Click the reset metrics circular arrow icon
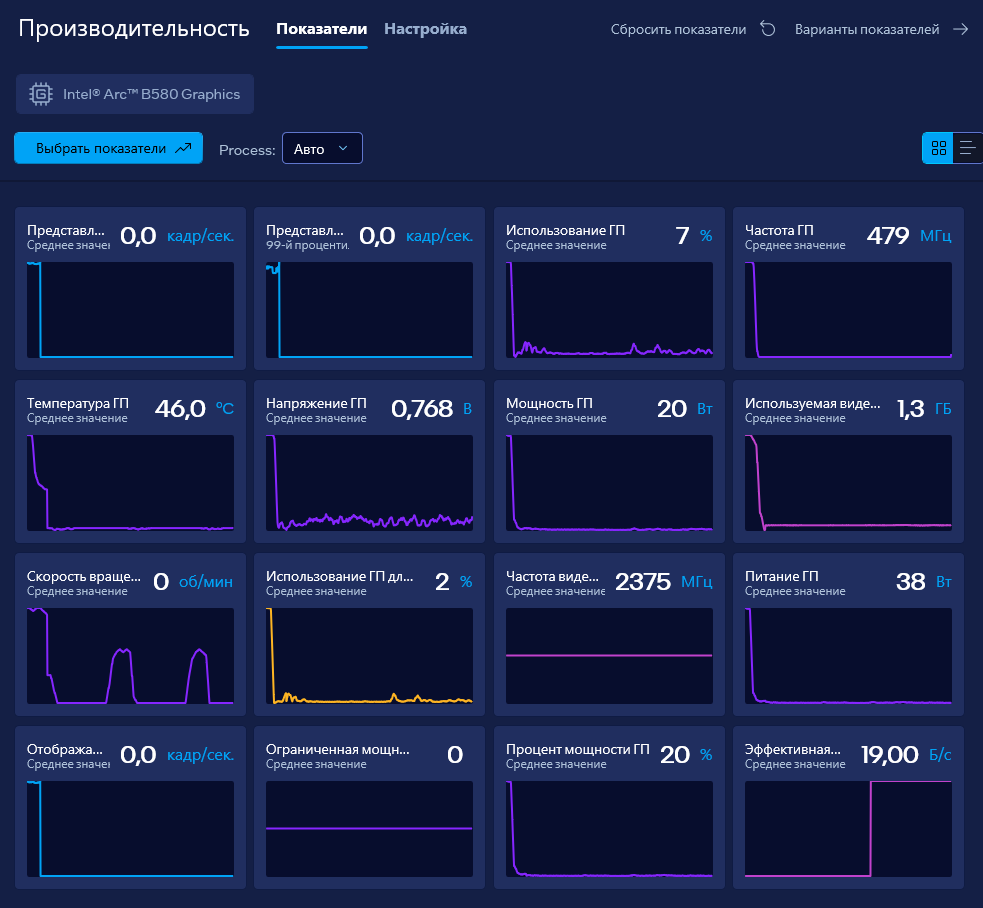This screenshot has height=908, width=983. coord(767,29)
